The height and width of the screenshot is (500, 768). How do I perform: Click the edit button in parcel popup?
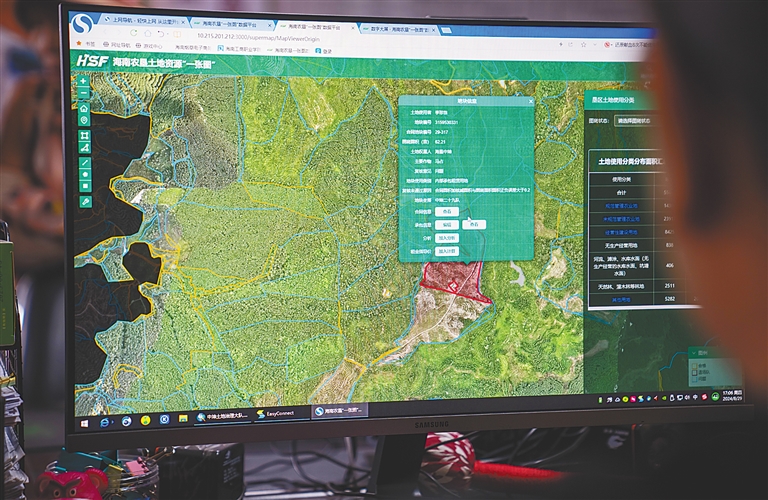[448, 225]
